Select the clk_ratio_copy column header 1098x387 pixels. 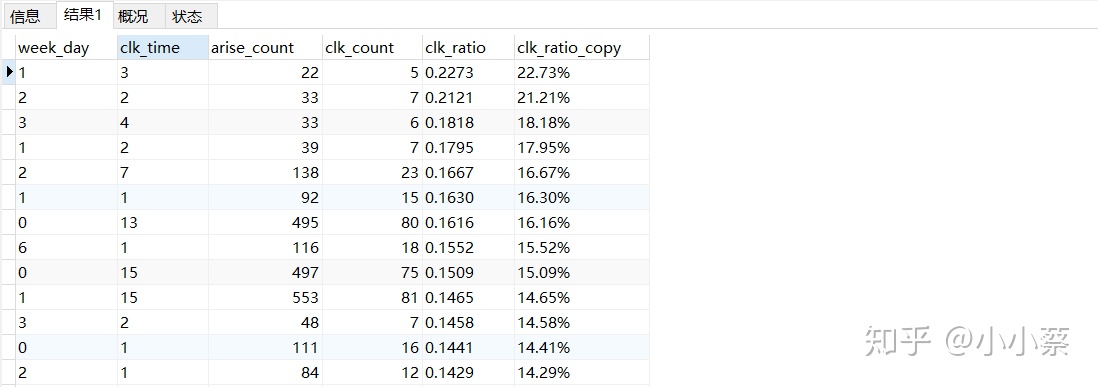pos(581,48)
